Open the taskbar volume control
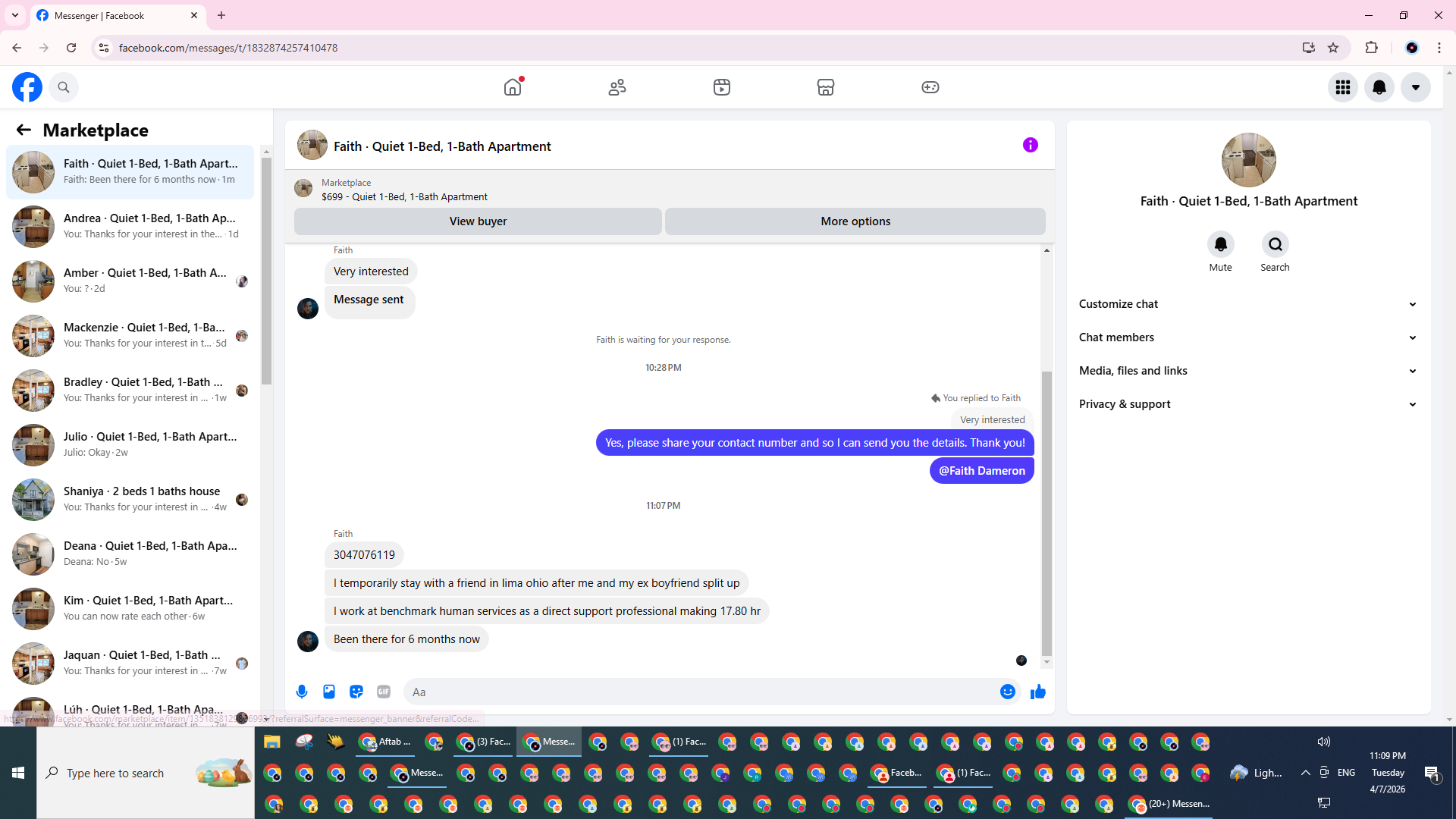This screenshot has height=819, width=1456. tap(1323, 742)
